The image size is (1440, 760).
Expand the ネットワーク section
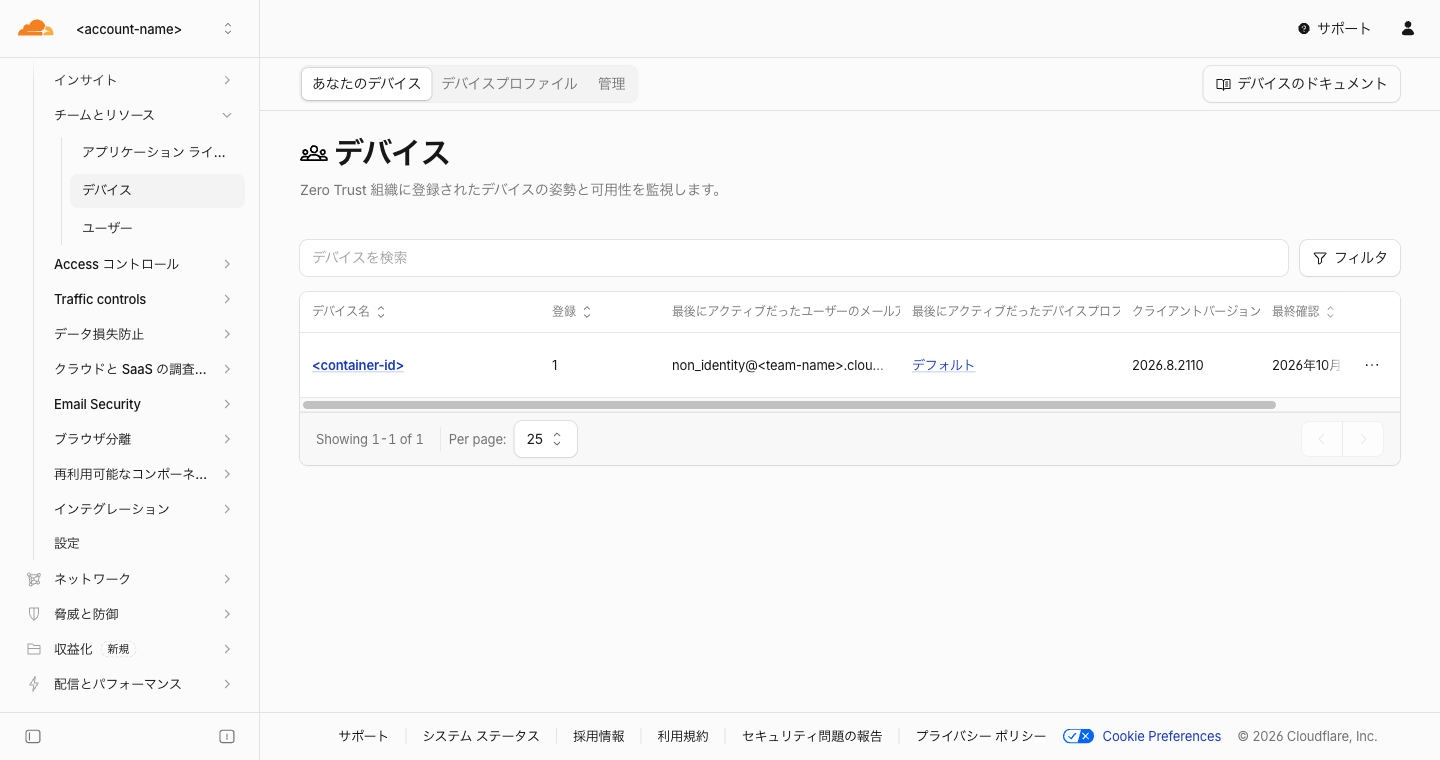(x=130, y=579)
